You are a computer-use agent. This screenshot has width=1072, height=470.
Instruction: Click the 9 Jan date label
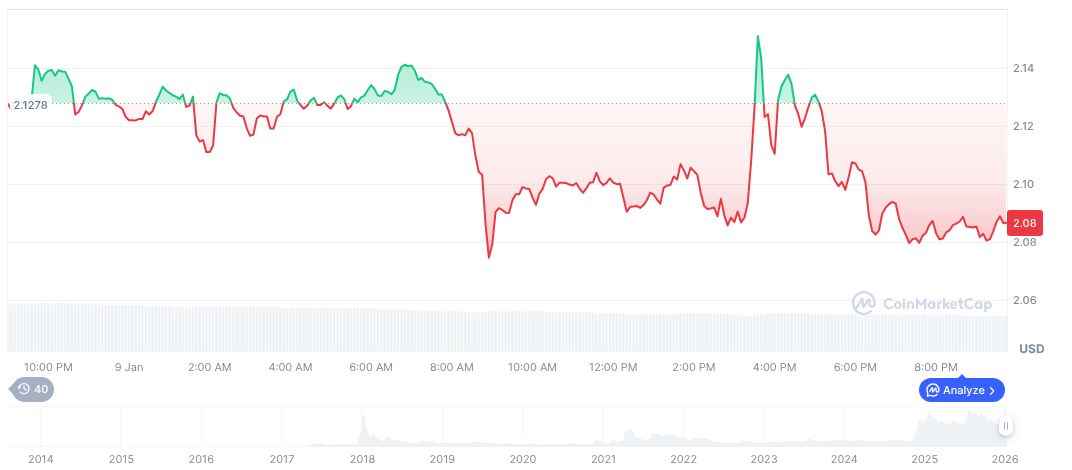coord(129,367)
